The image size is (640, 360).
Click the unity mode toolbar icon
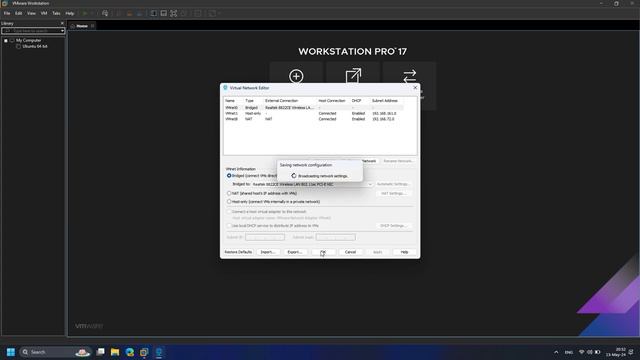coord(184,13)
